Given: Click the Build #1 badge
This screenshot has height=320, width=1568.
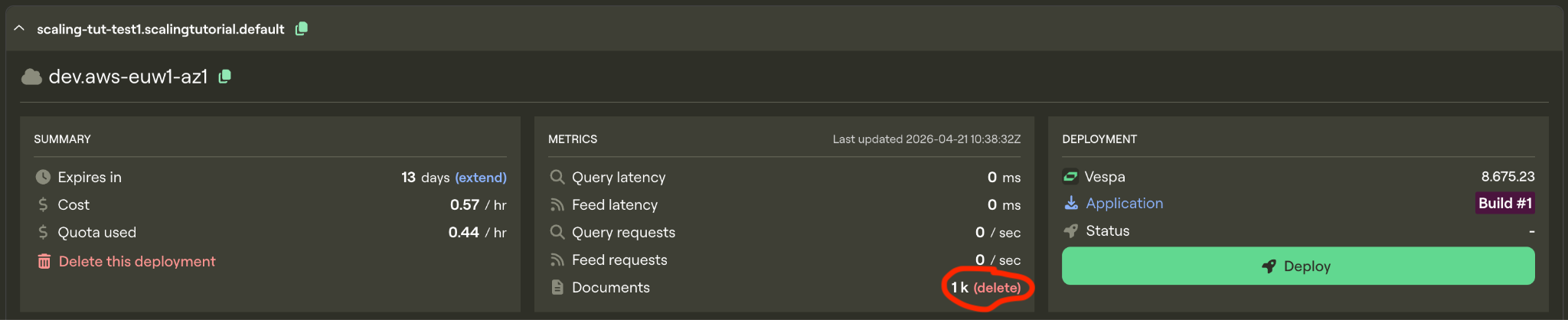Looking at the screenshot, I should point(1504,203).
